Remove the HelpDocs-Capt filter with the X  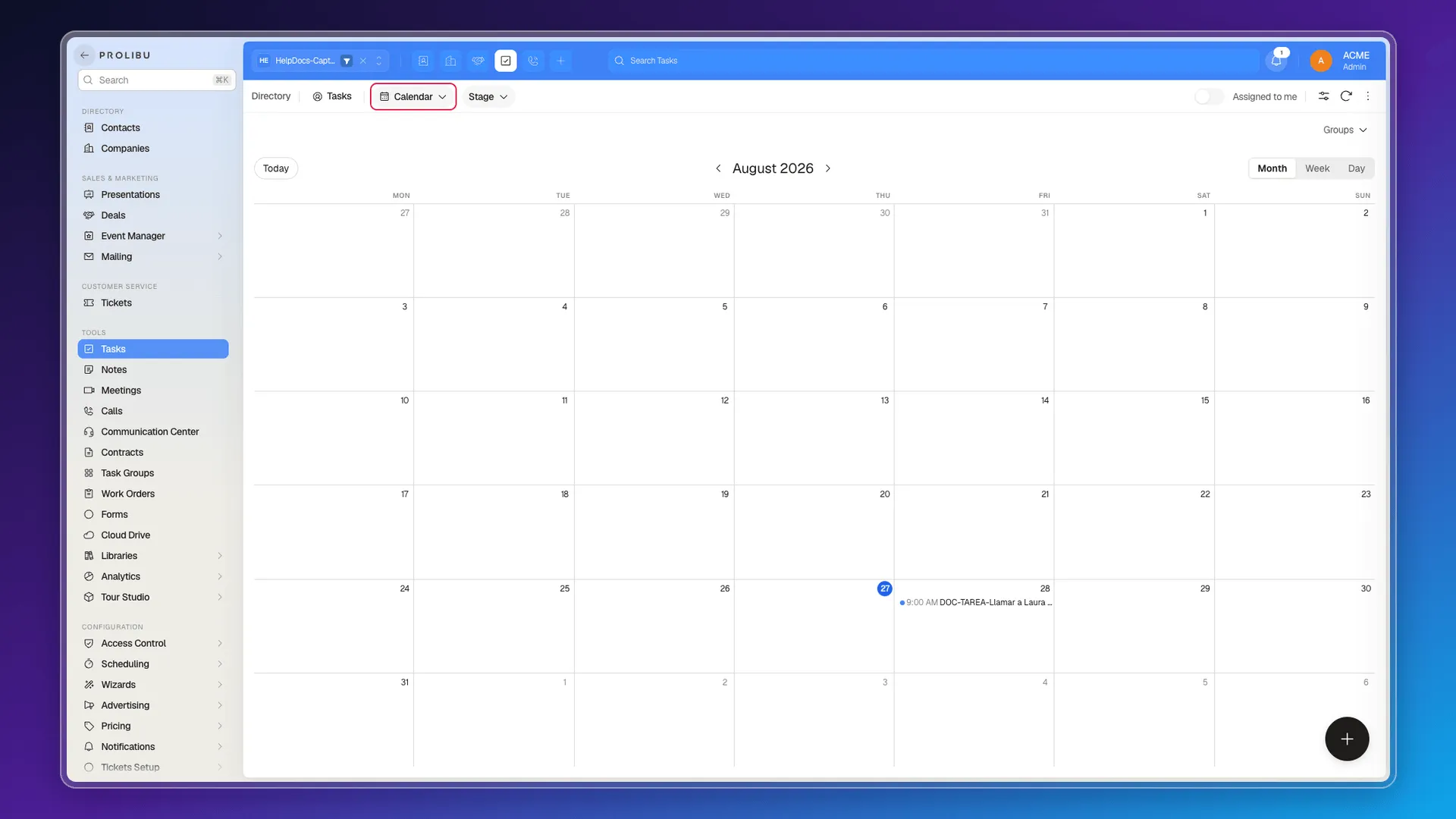point(363,61)
